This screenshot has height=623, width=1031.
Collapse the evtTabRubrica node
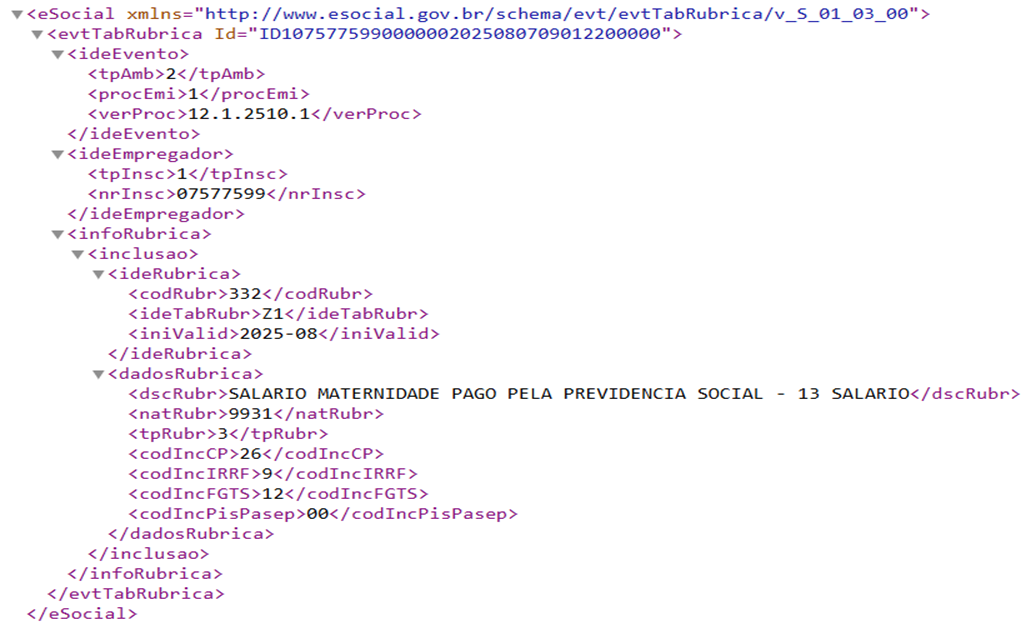coord(37,34)
